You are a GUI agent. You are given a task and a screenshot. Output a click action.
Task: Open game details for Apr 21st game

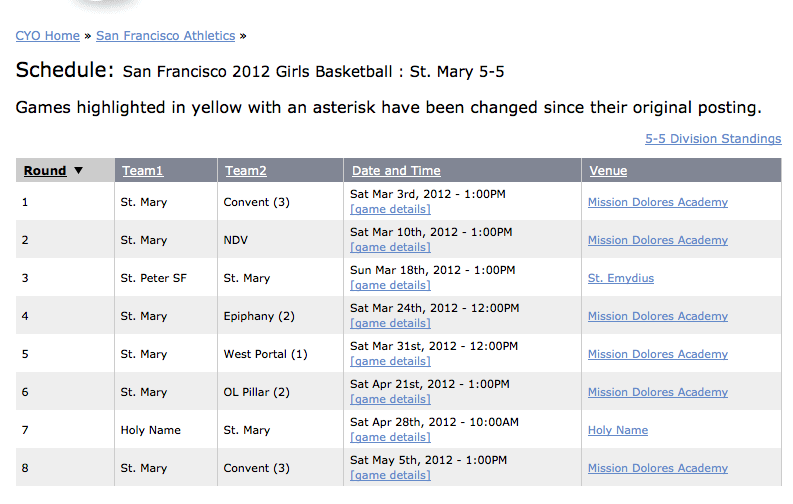click(390, 399)
